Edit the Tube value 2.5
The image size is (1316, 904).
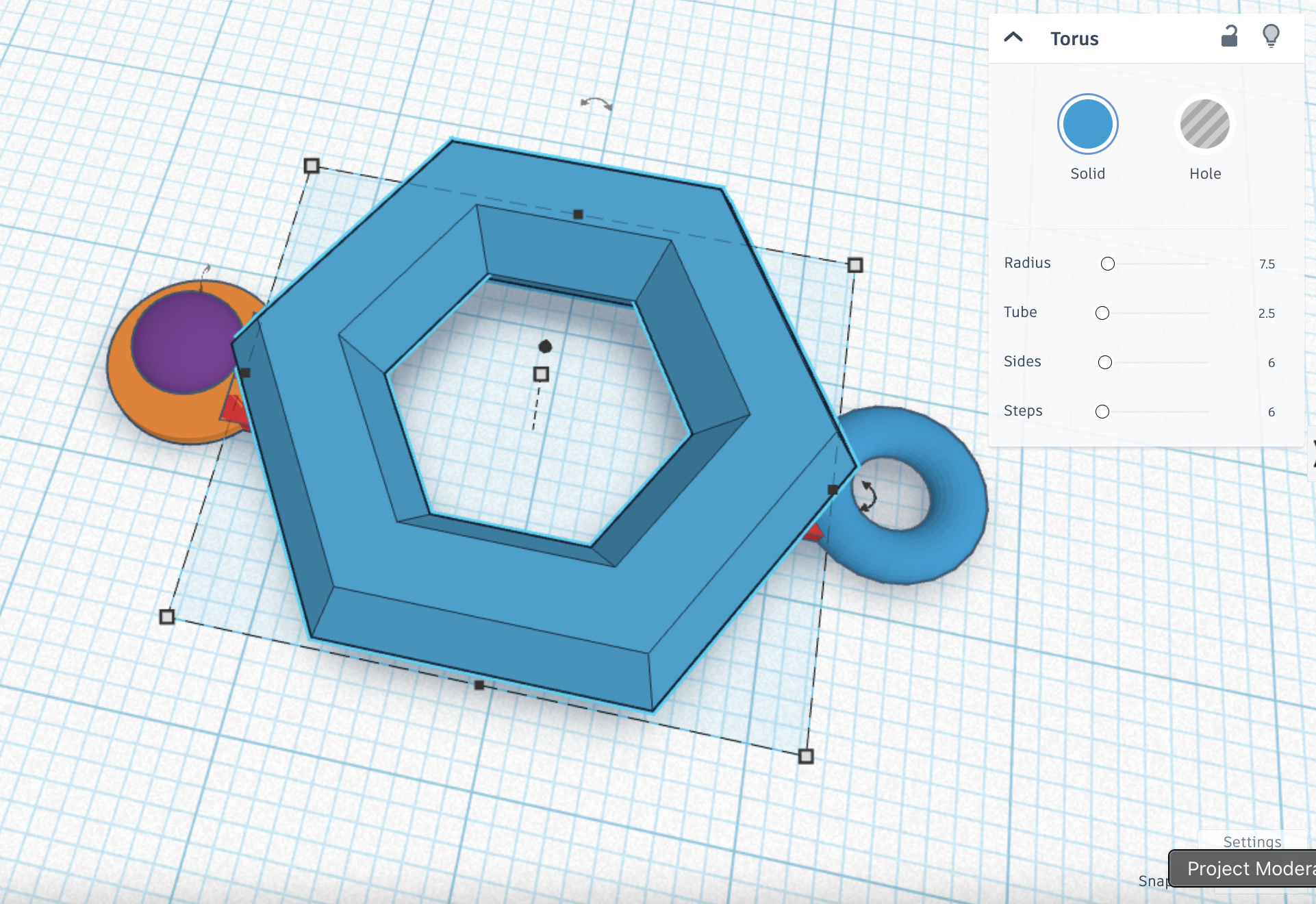coord(1267,314)
